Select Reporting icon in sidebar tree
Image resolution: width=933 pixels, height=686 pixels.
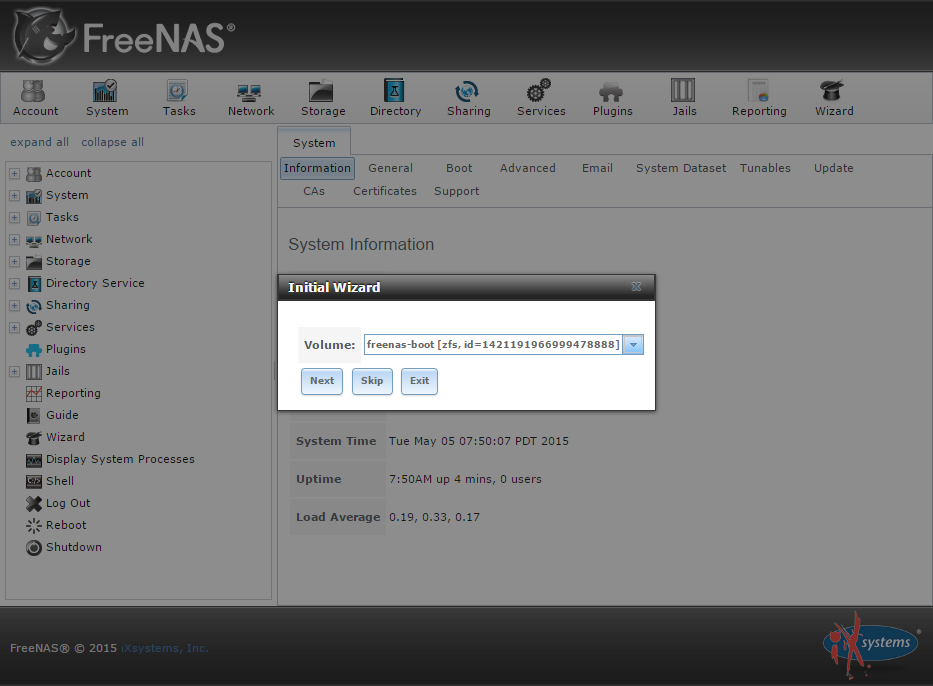(x=34, y=393)
